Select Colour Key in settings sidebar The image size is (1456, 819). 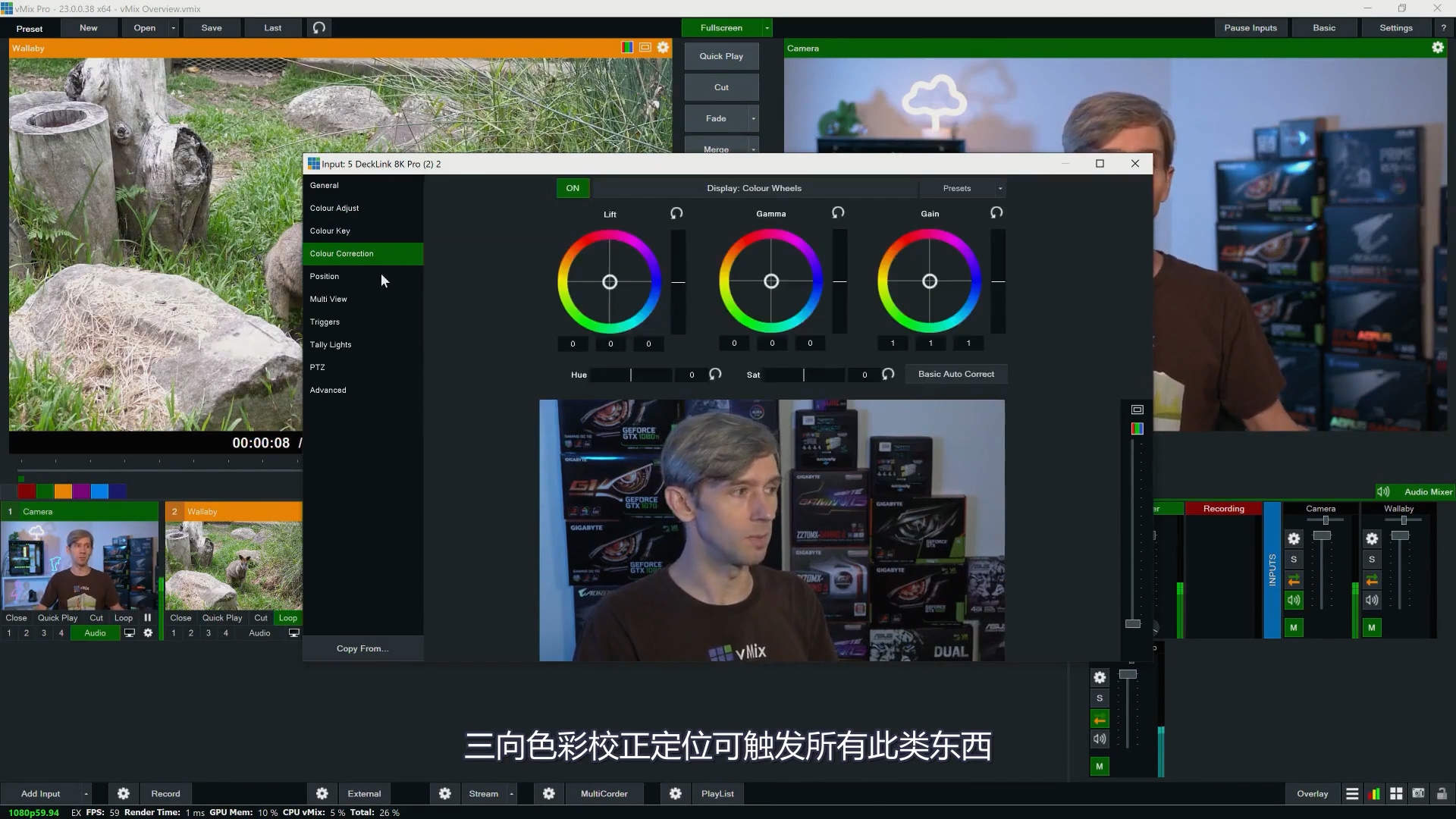pyautogui.click(x=330, y=231)
